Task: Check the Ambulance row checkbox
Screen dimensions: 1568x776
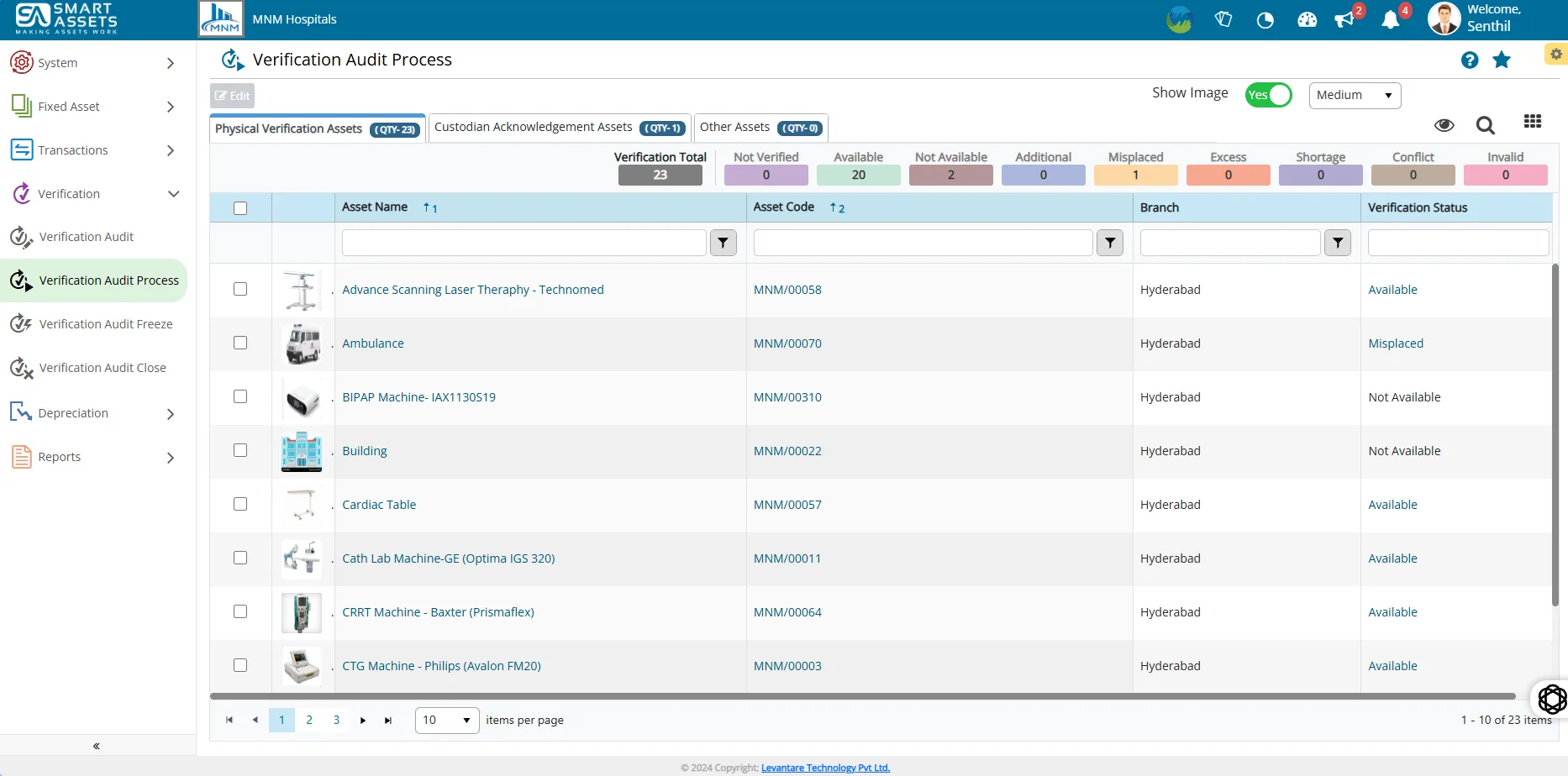Action: (x=240, y=343)
